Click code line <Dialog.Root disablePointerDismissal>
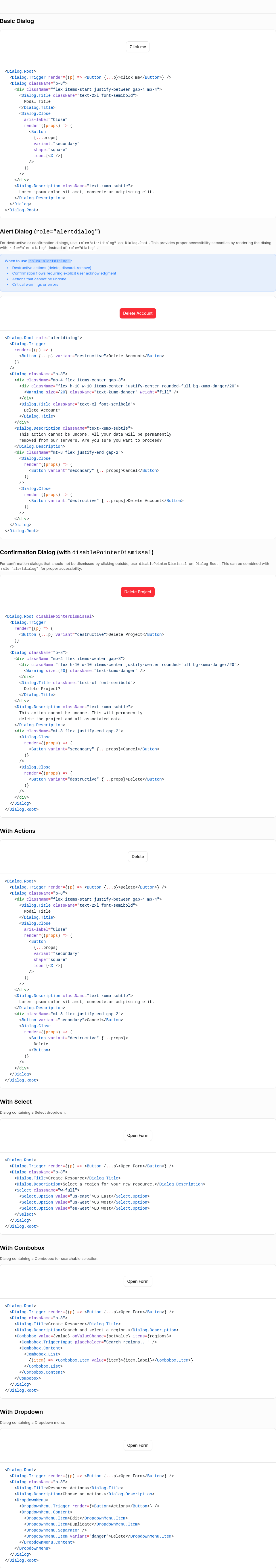Viewport: 276px width, 1568px height. 49,616
